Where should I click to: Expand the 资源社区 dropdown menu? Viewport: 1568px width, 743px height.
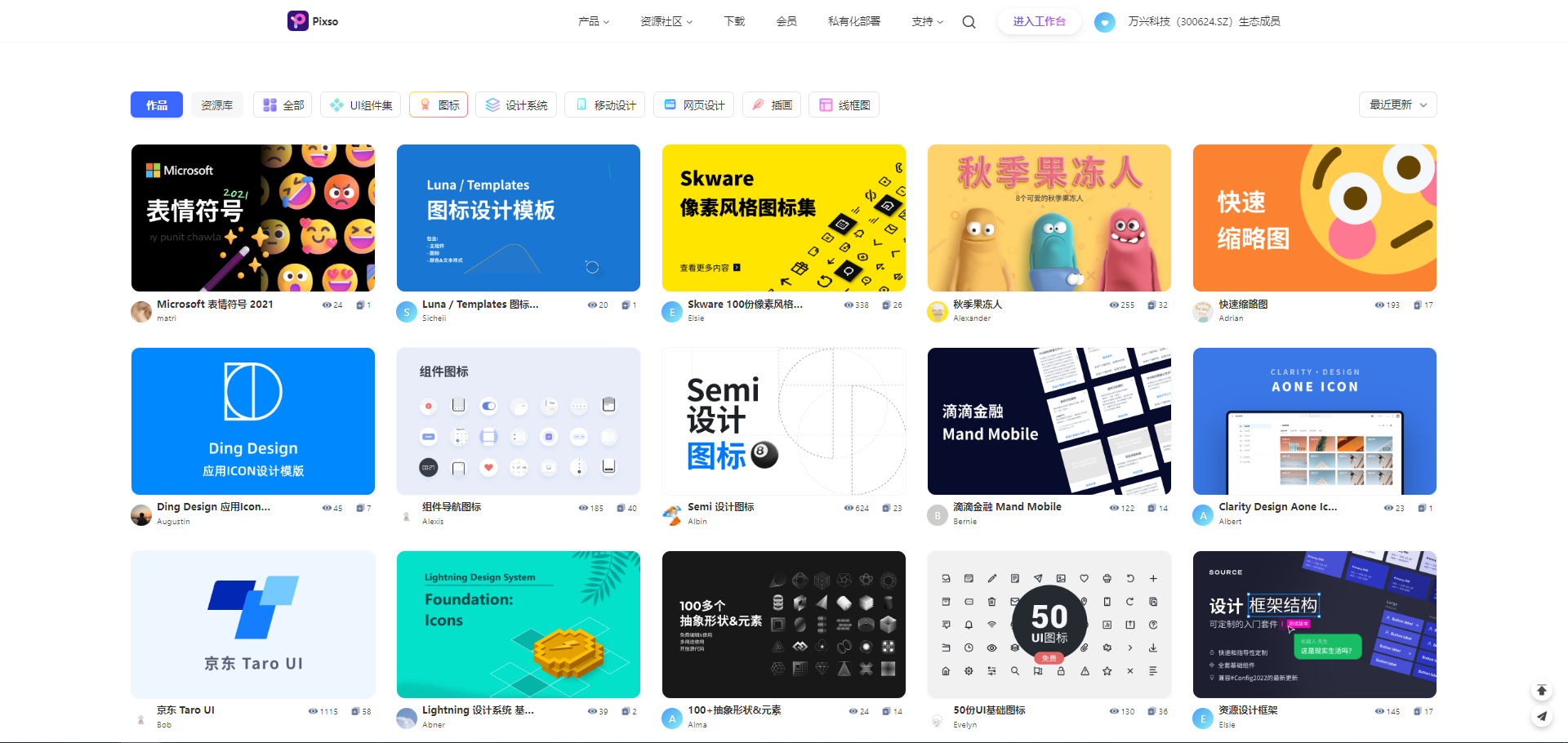[666, 22]
